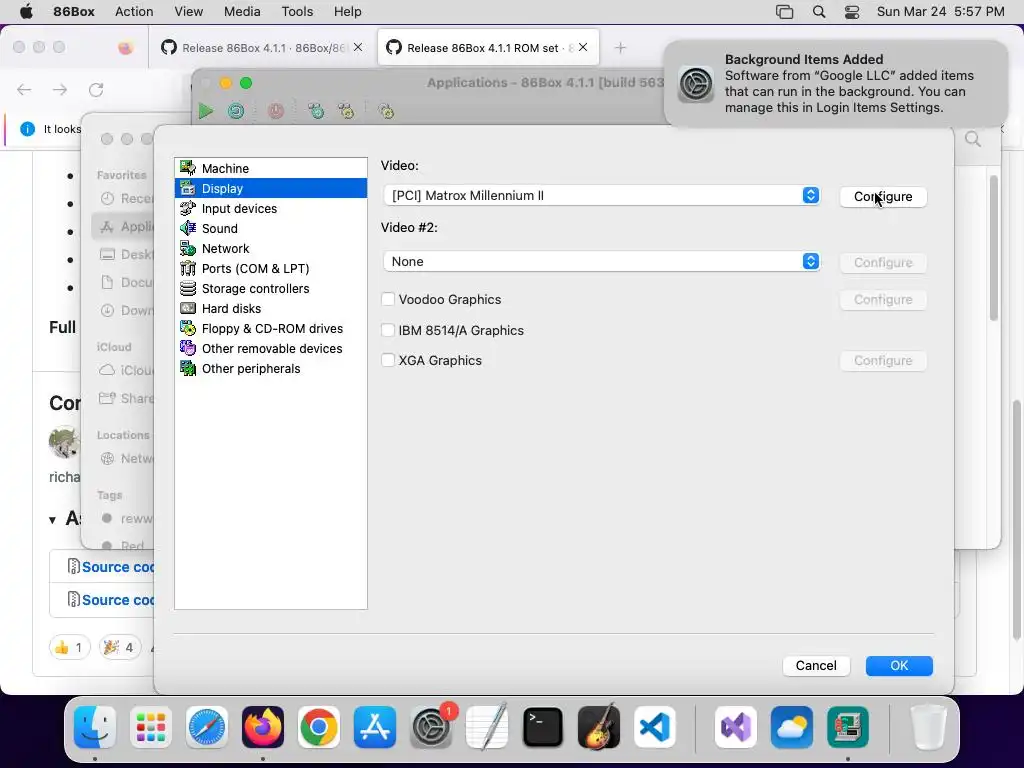Image resolution: width=1024 pixels, height=768 pixels.
Task: Open Visual Studio Code from the dock
Action: click(x=655, y=727)
